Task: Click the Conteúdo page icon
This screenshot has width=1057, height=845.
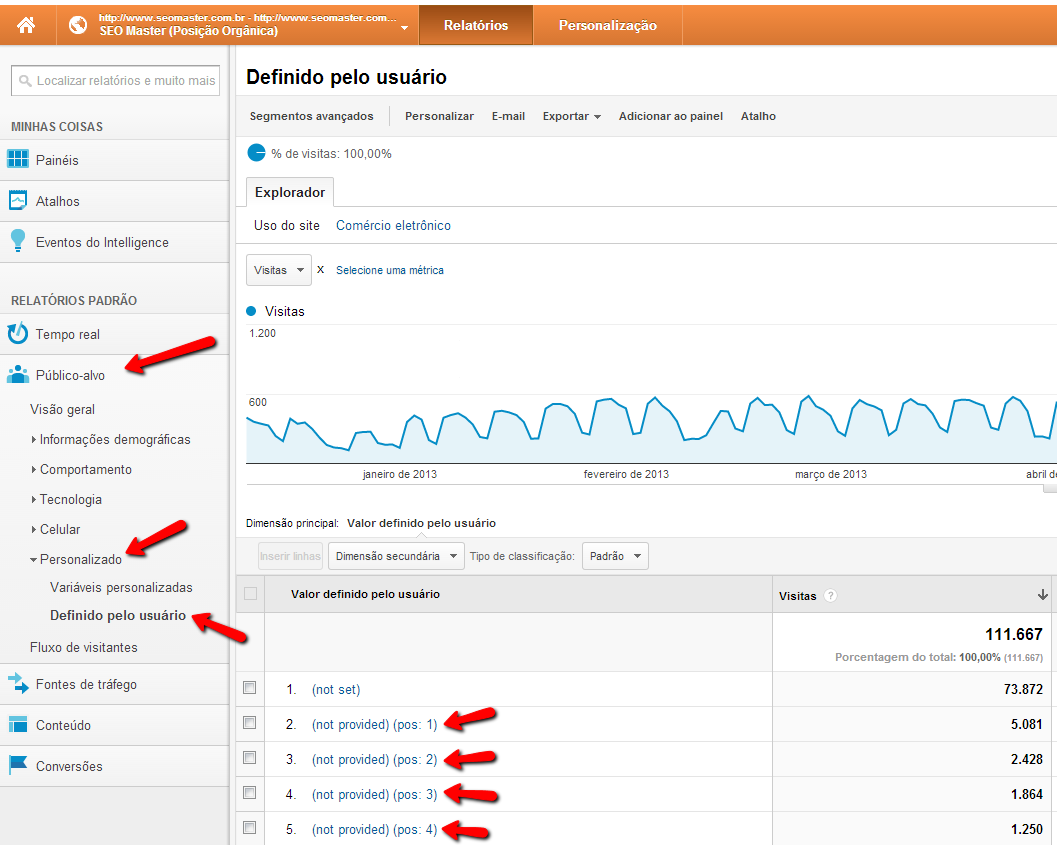Action: [18, 725]
